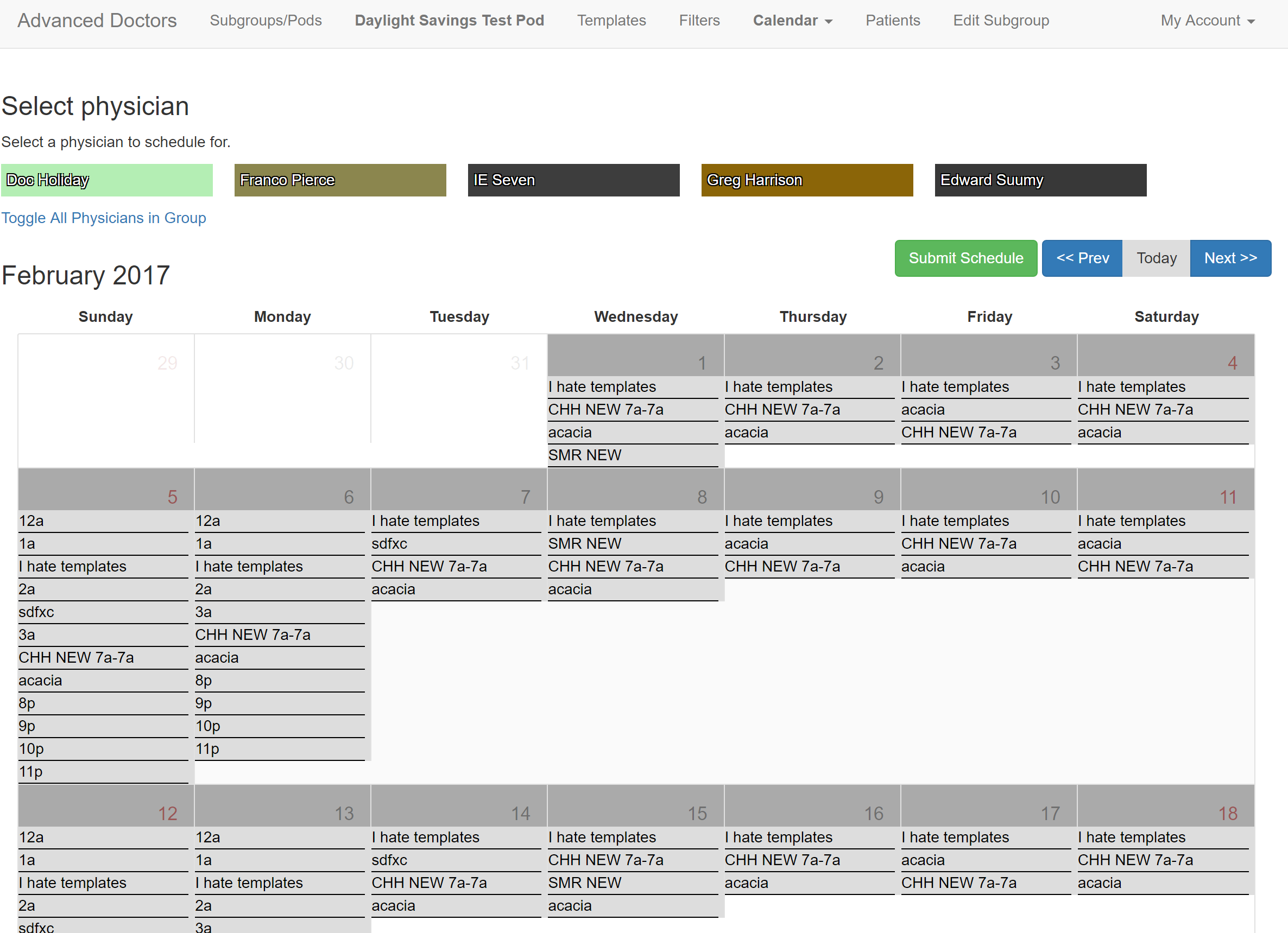Toggle the IE Seven physician
This screenshot has width=1288, height=933.
point(573,180)
